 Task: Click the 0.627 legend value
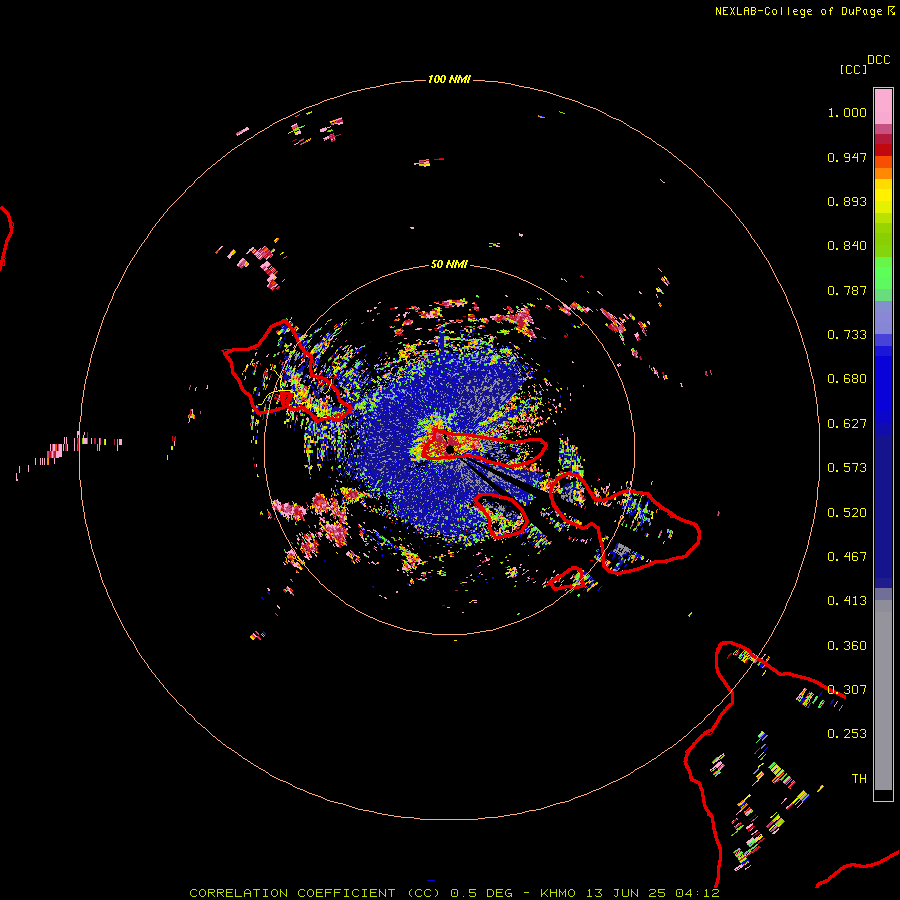[847, 424]
